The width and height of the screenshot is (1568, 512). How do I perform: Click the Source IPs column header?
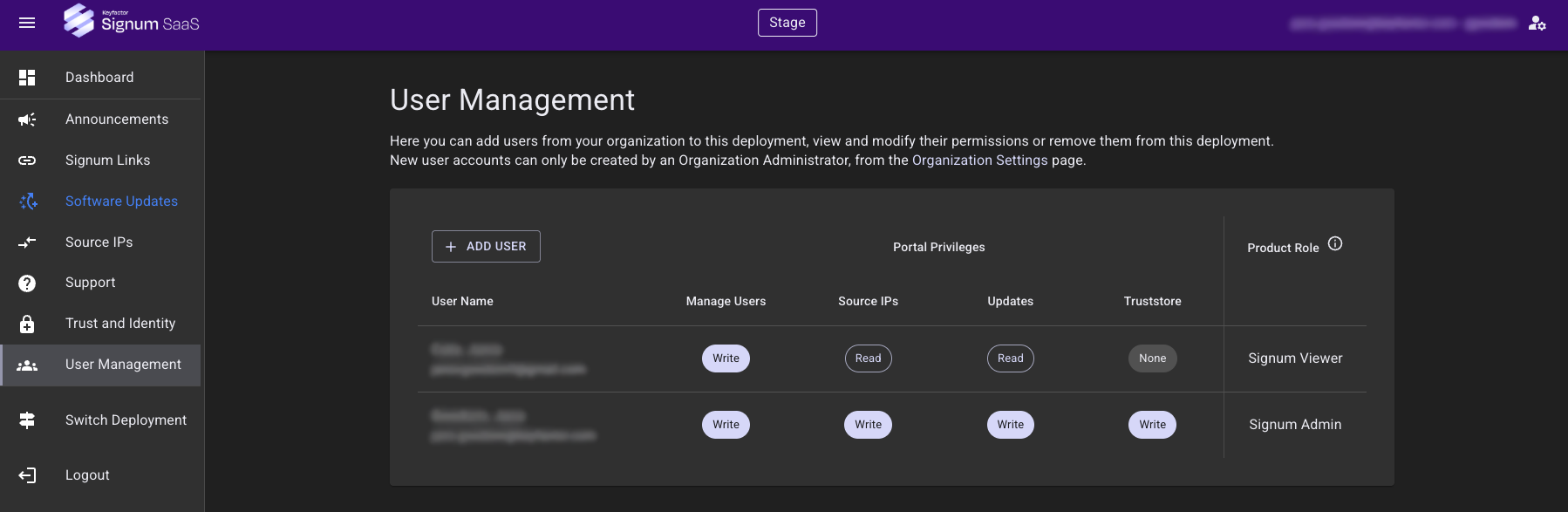coord(868,301)
